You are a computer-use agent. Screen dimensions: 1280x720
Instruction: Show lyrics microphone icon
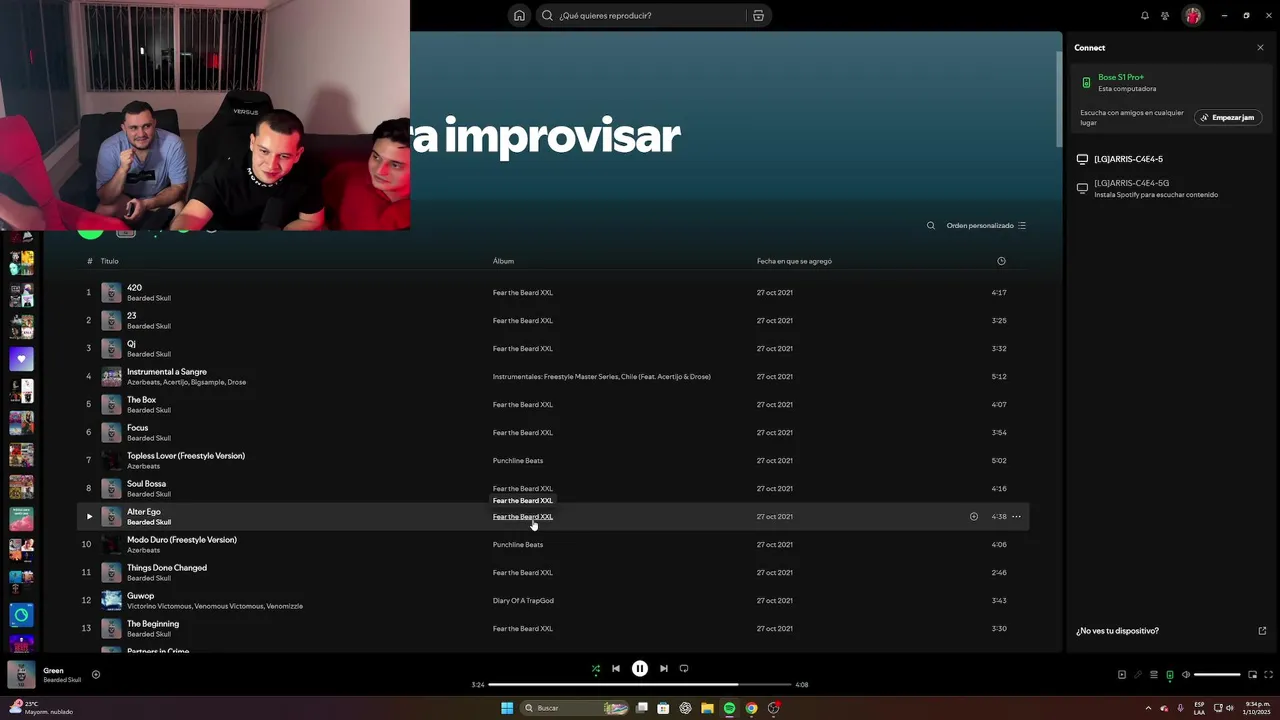[x=1138, y=675]
